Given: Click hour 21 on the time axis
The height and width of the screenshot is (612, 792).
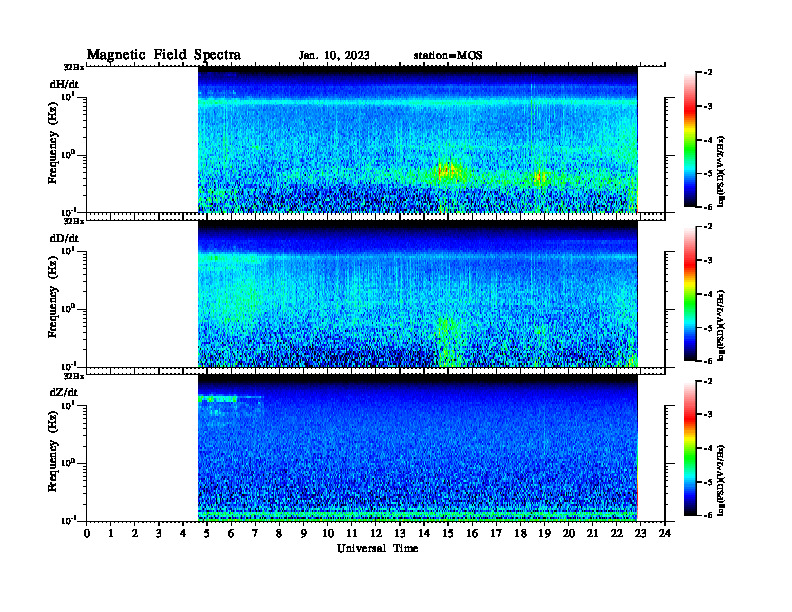Looking at the screenshot, I should click(x=592, y=534).
